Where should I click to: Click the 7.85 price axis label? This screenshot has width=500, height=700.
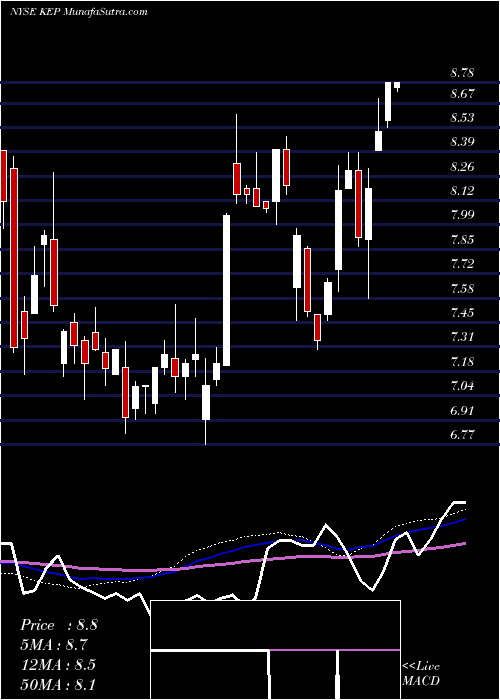tap(462, 240)
